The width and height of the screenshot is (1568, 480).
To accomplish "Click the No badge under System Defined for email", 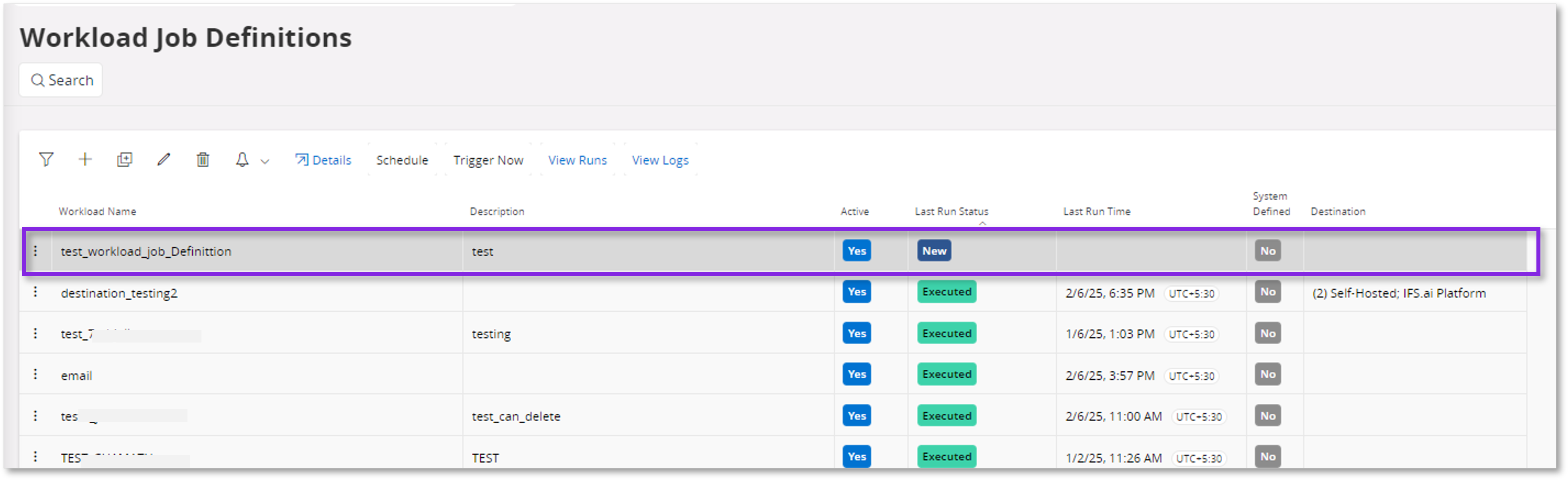I will 1267,374.
